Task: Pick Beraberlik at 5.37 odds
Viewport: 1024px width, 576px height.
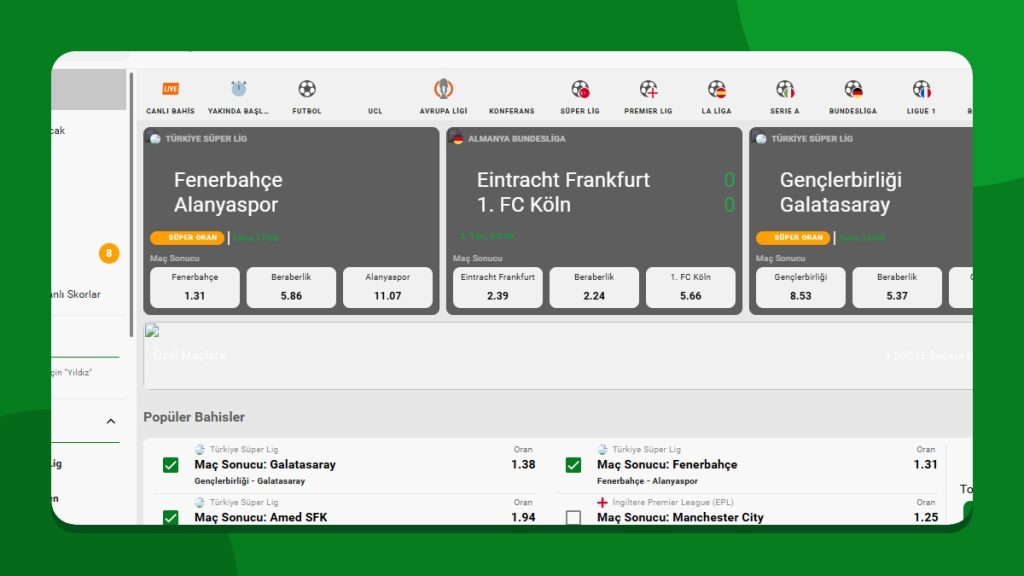Action: (897, 287)
